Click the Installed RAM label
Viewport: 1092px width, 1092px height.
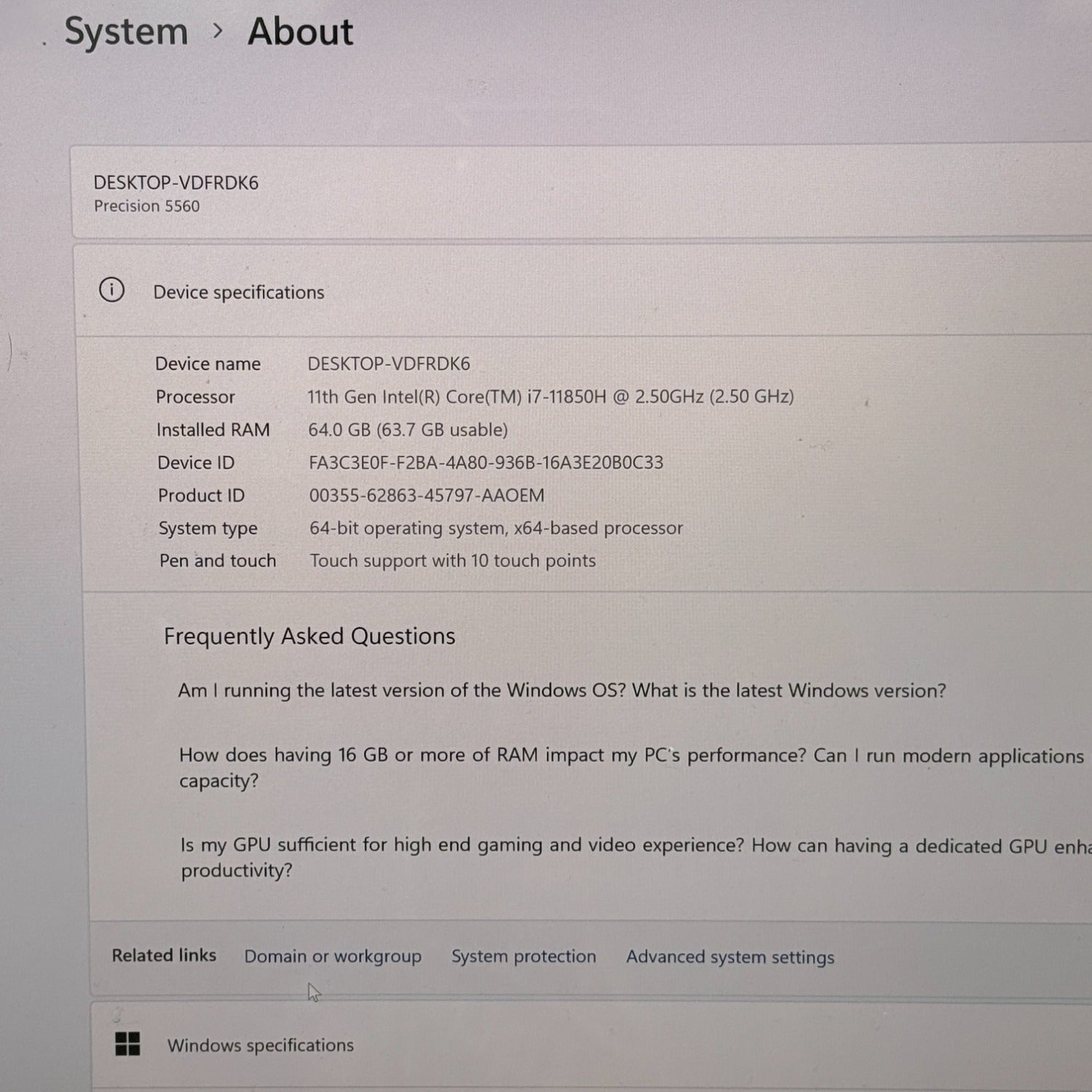pos(213,430)
